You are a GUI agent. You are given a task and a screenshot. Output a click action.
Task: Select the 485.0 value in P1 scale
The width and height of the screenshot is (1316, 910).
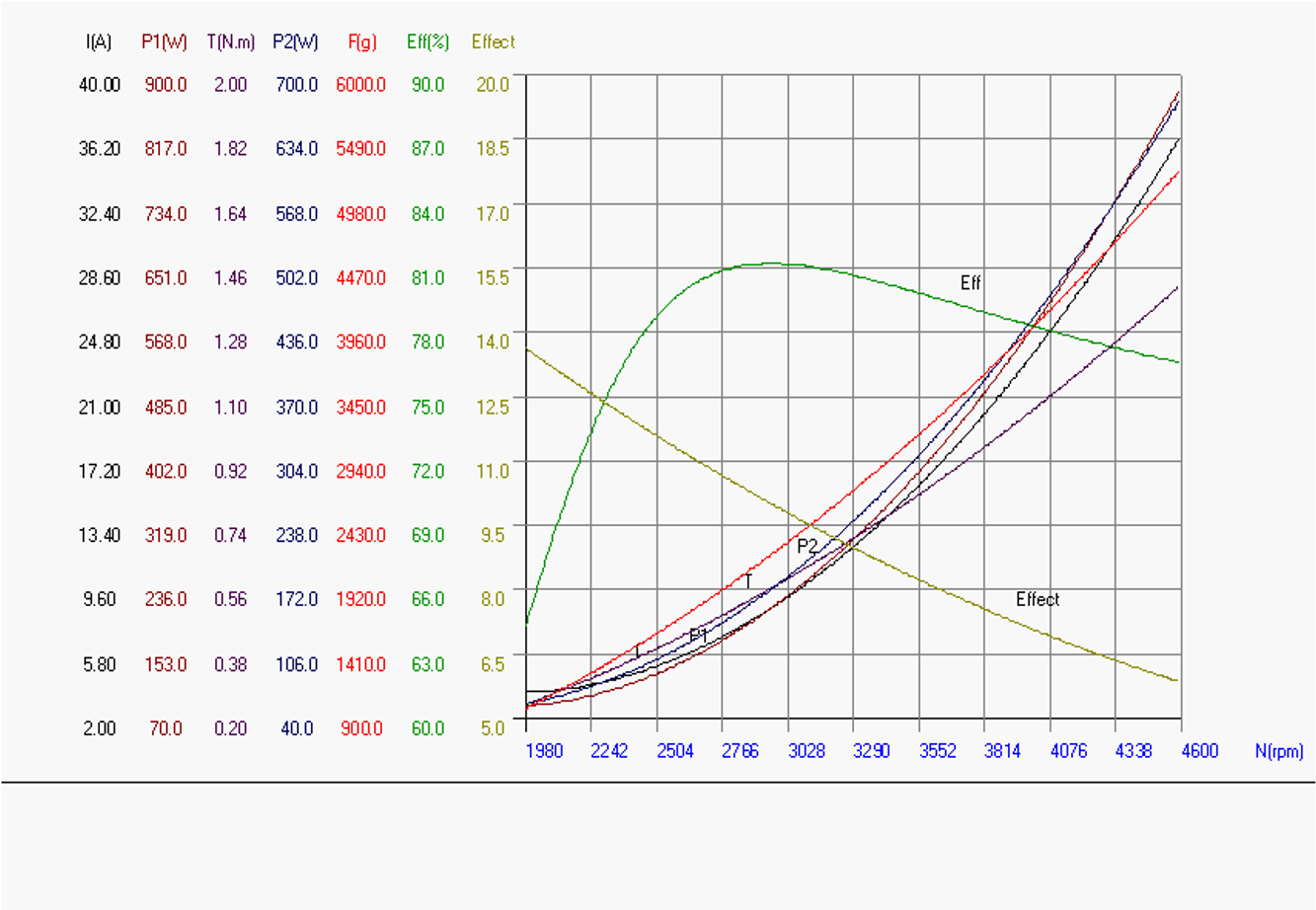pyautogui.click(x=166, y=407)
